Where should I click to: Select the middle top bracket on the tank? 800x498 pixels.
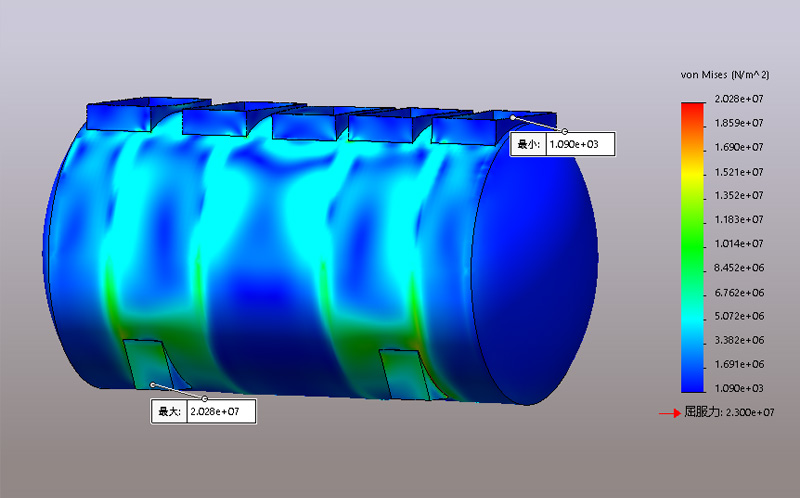308,127
